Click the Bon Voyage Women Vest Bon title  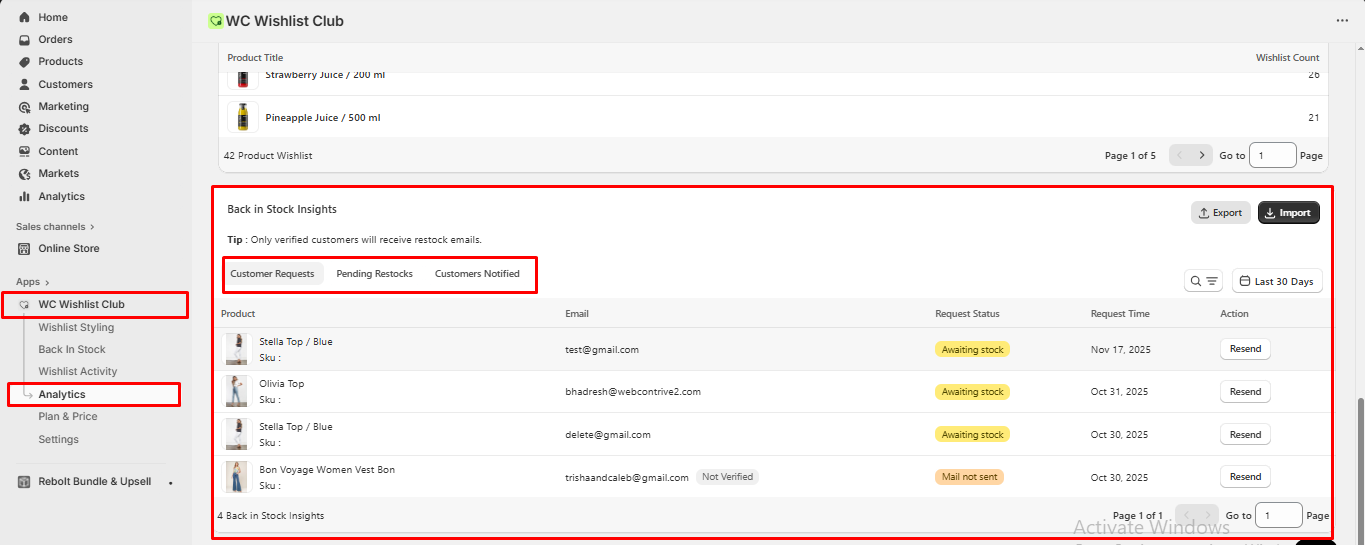pos(327,470)
